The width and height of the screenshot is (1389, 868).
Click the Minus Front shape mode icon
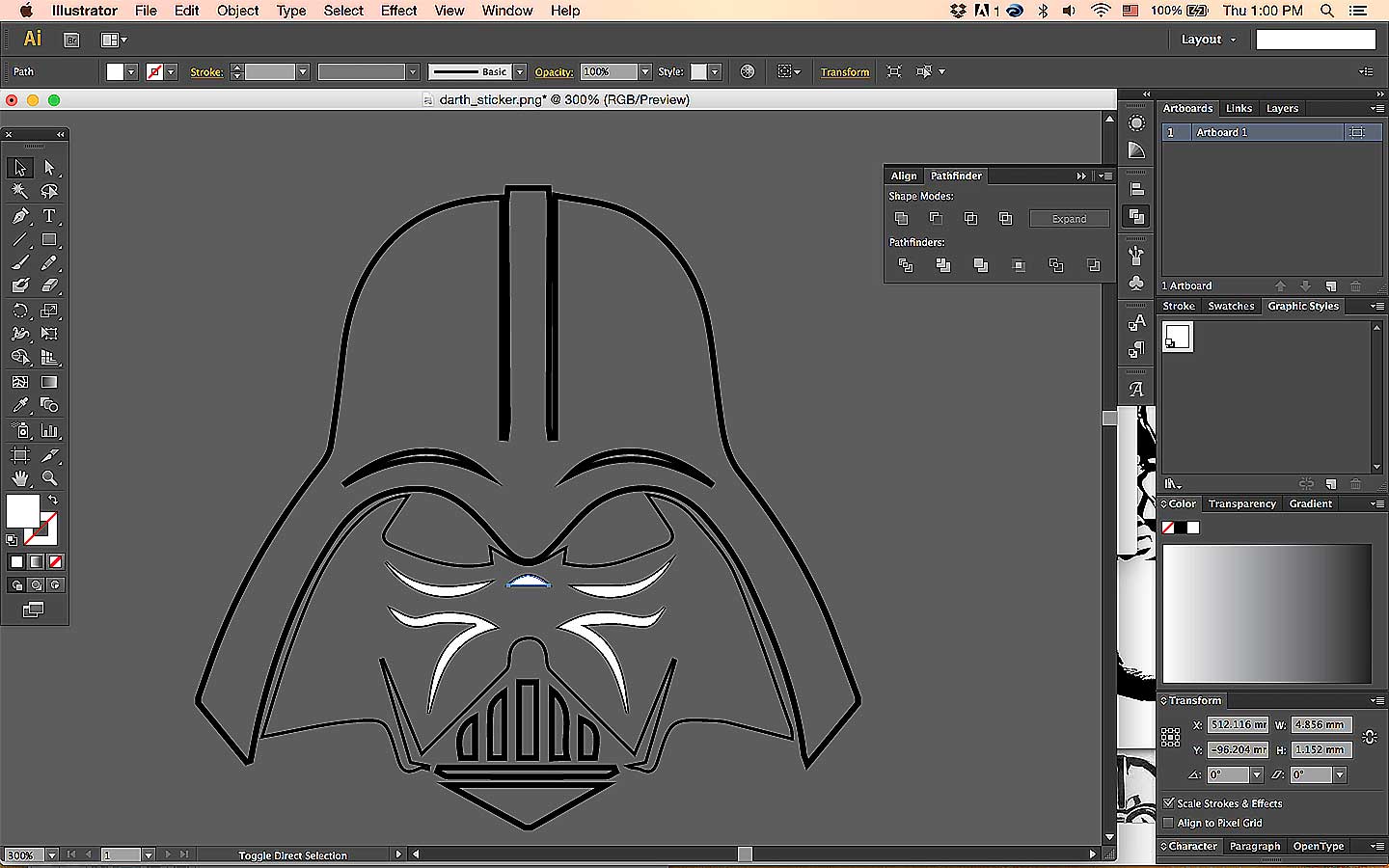coord(936,219)
